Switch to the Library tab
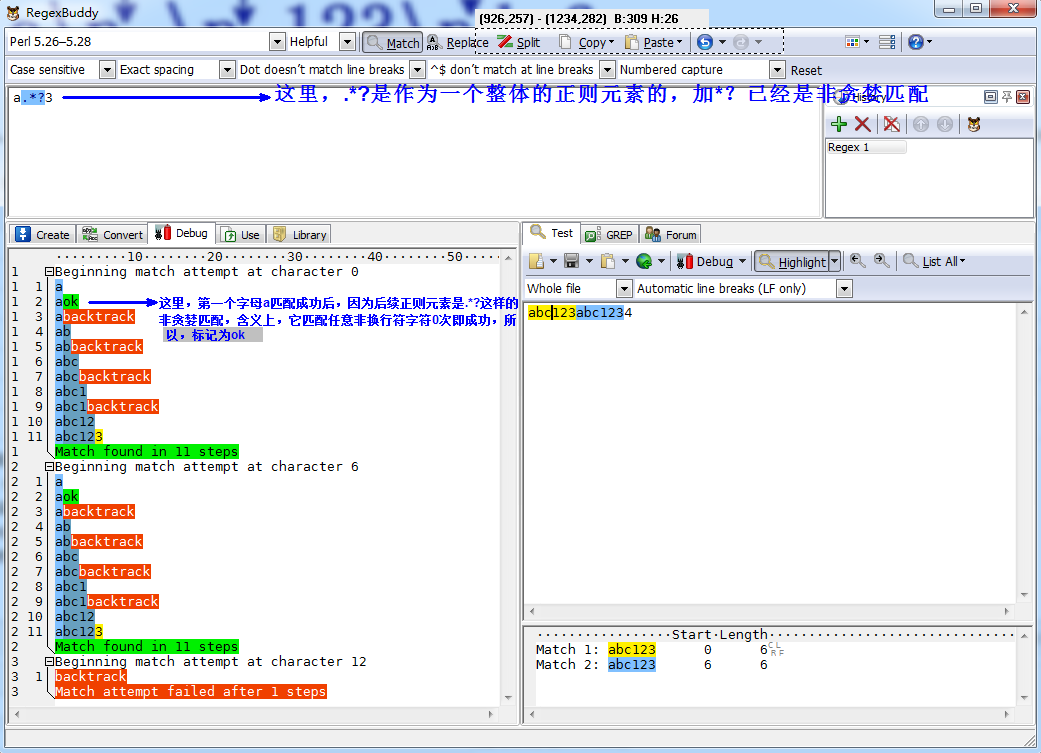Image resolution: width=1041 pixels, height=753 pixels. click(x=299, y=235)
